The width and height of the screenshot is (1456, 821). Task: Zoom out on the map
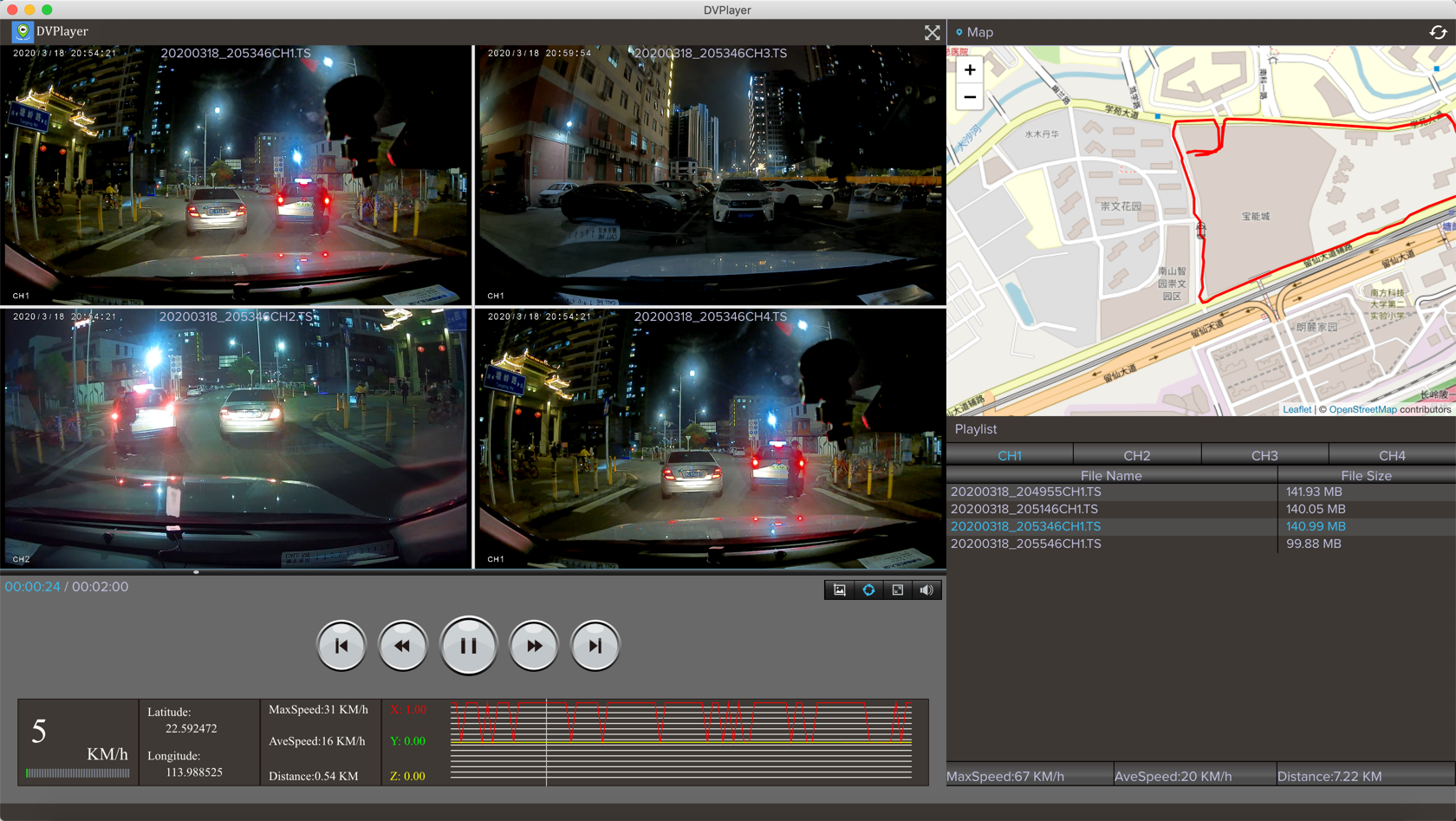(x=969, y=97)
